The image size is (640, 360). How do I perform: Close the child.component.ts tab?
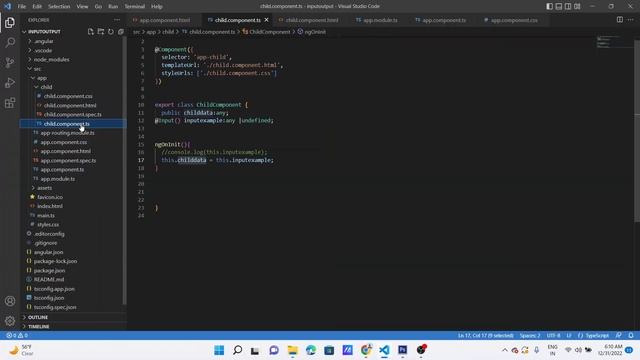click(x=267, y=20)
